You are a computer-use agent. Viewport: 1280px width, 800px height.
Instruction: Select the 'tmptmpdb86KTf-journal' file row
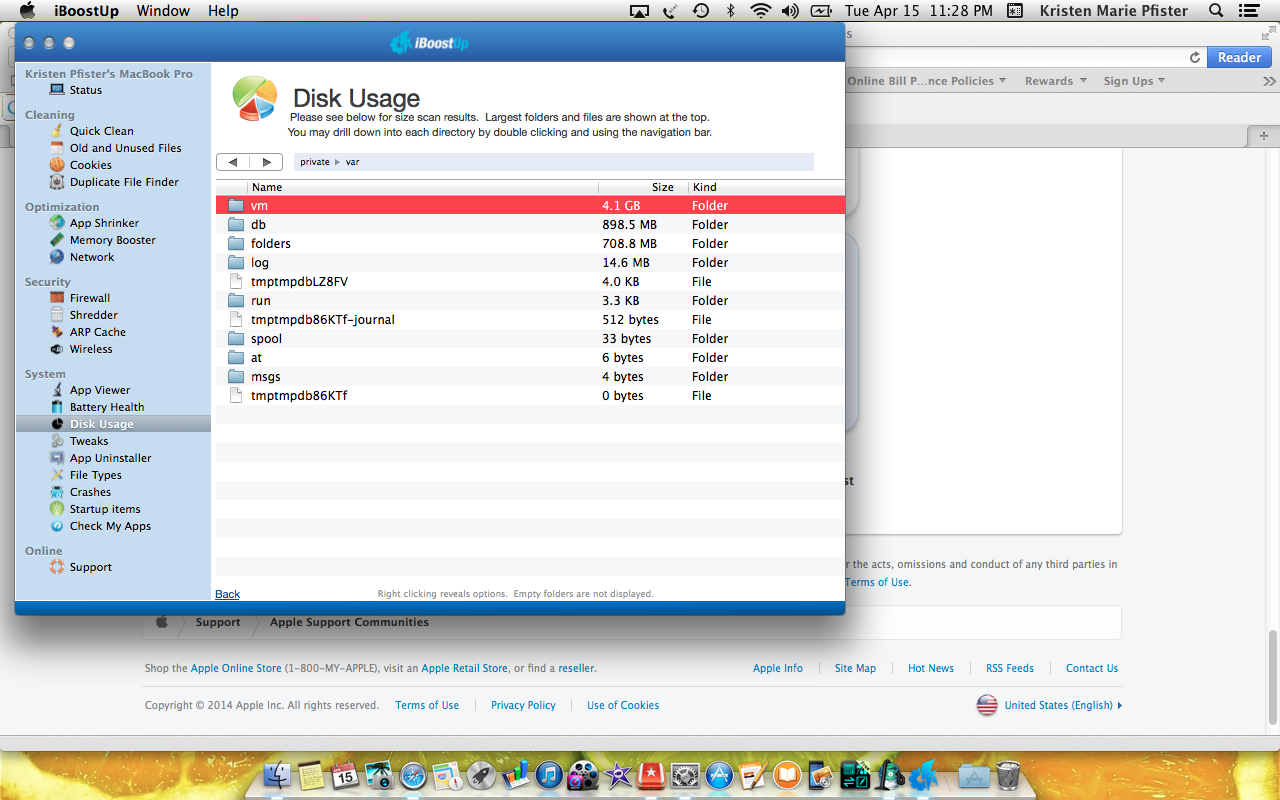[x=530, y=319]
